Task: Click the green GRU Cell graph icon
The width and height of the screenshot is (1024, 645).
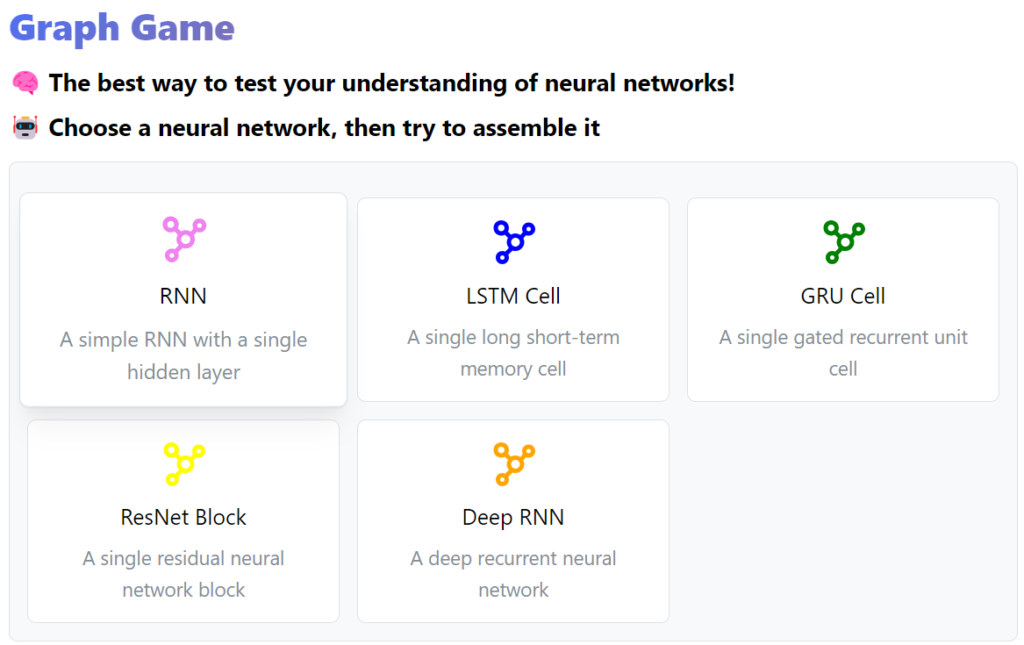Action: click(844, 242)
